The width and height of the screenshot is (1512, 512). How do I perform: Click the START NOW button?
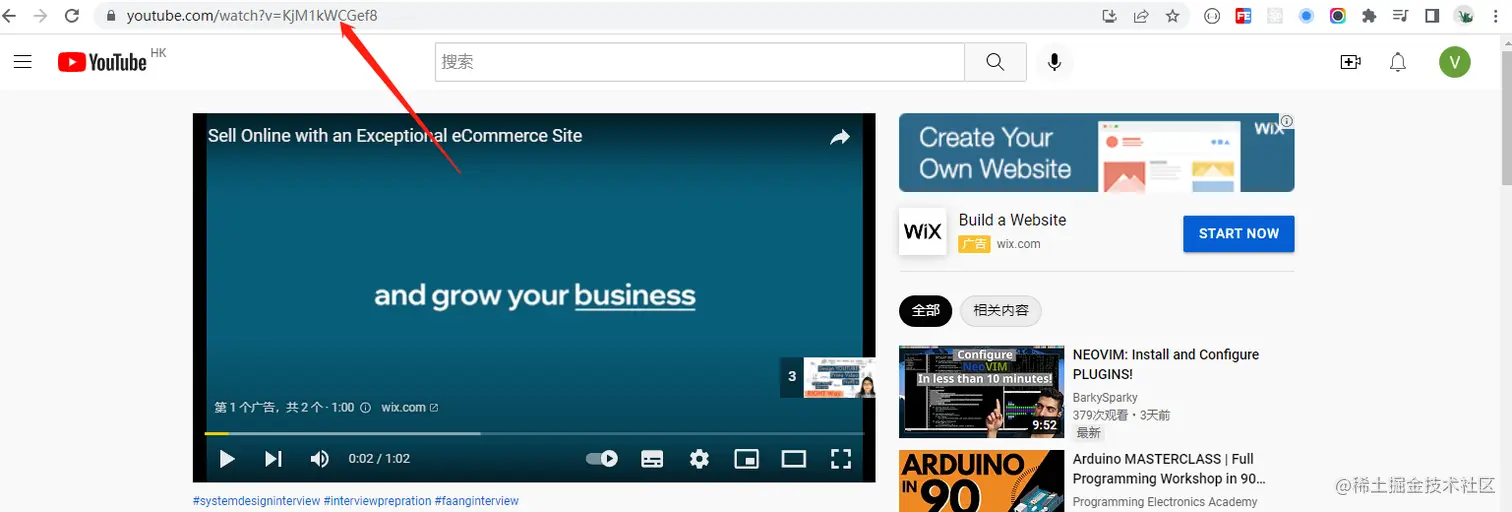pos(1238,233)
